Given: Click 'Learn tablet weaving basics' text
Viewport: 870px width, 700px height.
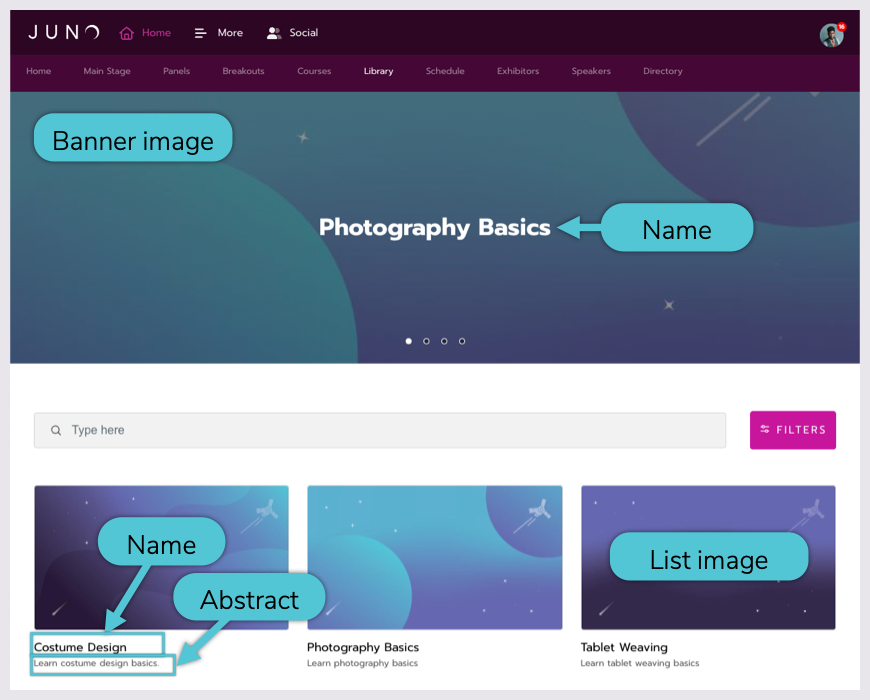Looking at the screenshot, I should tap(640, 663).
